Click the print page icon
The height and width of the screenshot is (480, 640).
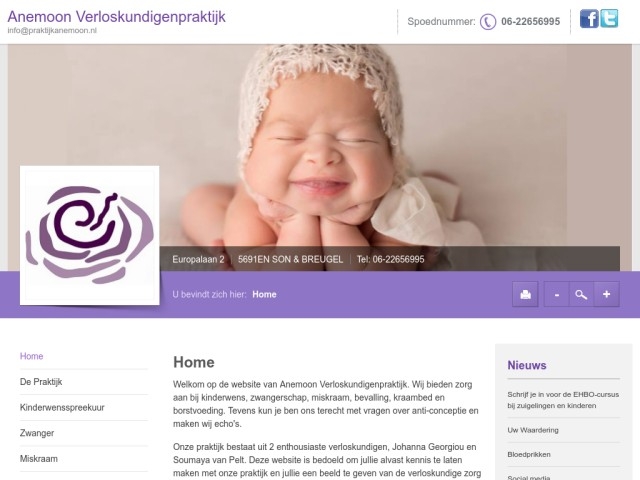[x=525, y=294]
